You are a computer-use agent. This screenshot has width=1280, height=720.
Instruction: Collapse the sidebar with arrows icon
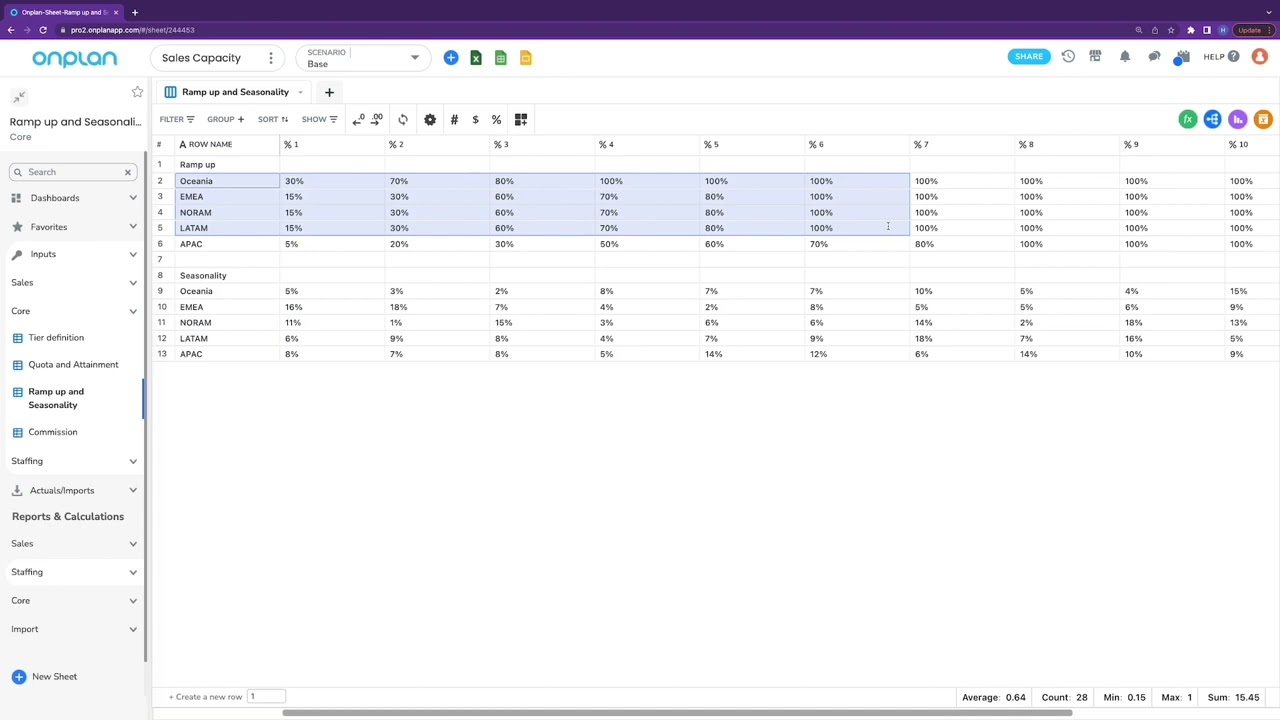pyautogui.click(x=19, y=97)
